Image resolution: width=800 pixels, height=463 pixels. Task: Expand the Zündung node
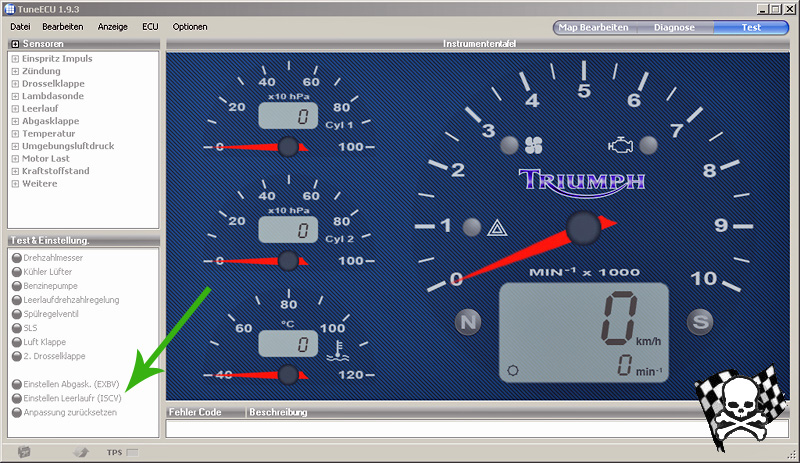click(x=15, y=71)
